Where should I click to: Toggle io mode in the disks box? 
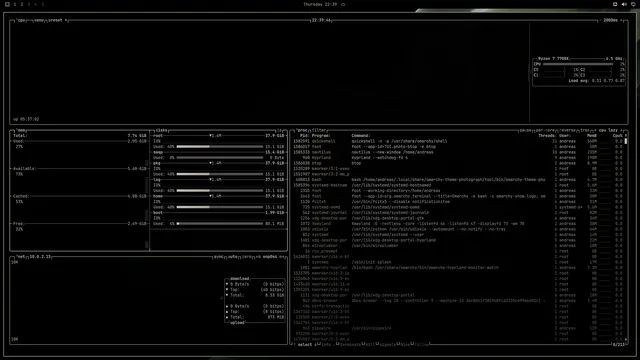tap(280, 130)
